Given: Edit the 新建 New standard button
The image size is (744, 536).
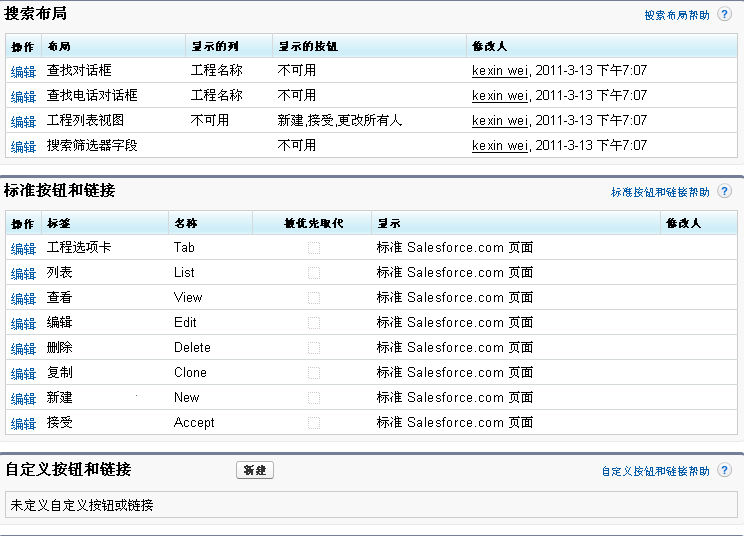Looking at the screenshot, I should [x=23, y=399].
